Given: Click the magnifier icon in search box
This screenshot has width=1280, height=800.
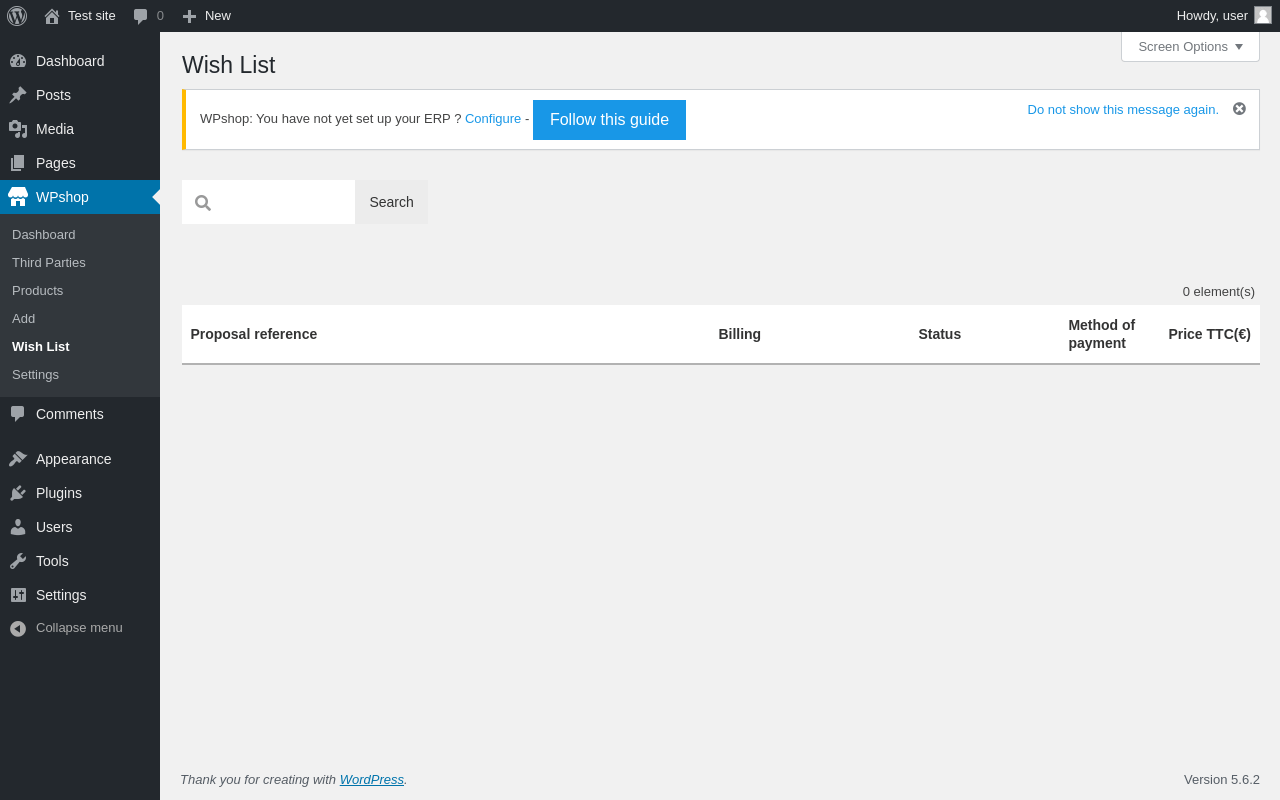Looking at the screenshot, I should [x=203, y=203].
